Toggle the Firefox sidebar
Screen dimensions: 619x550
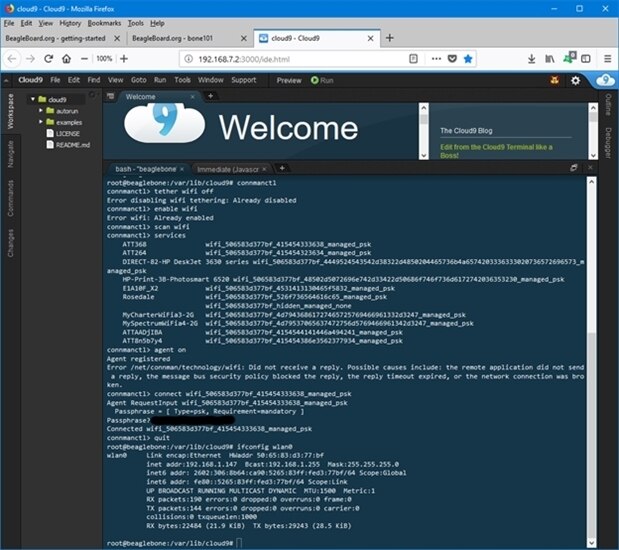586,59
